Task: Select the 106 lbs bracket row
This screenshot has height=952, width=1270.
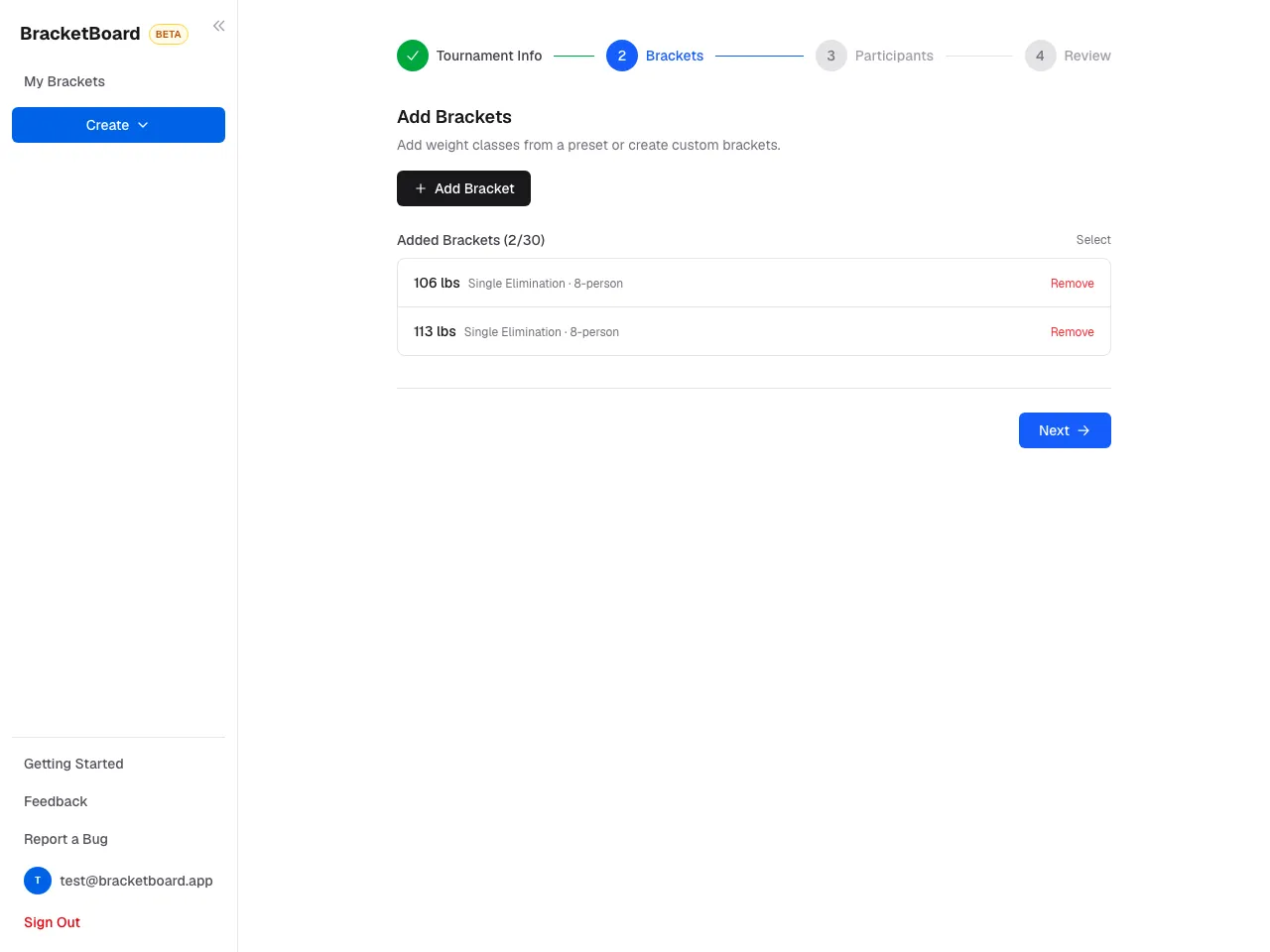Action: [754, 283]
